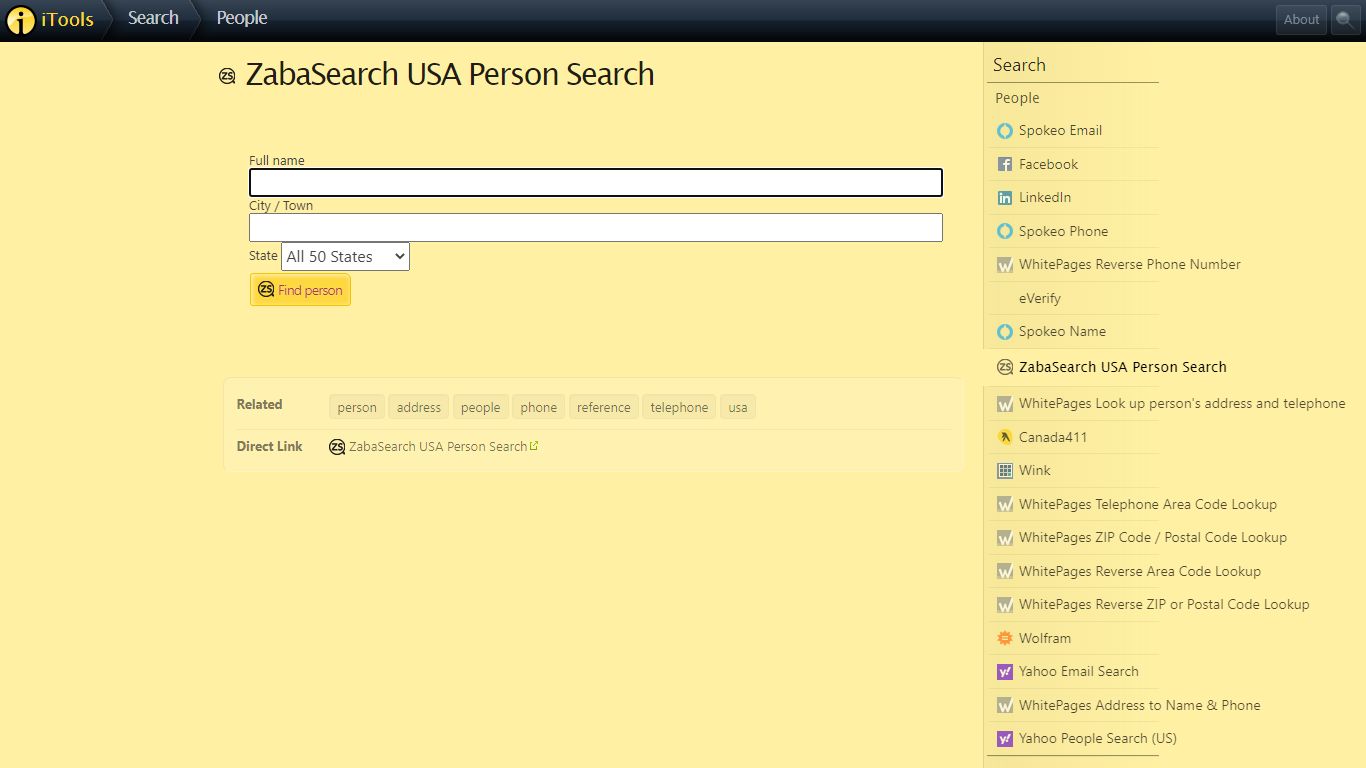Open the Canada411 link text
The width and height of the screenshot is (1366, 768).
[1053, 438]
